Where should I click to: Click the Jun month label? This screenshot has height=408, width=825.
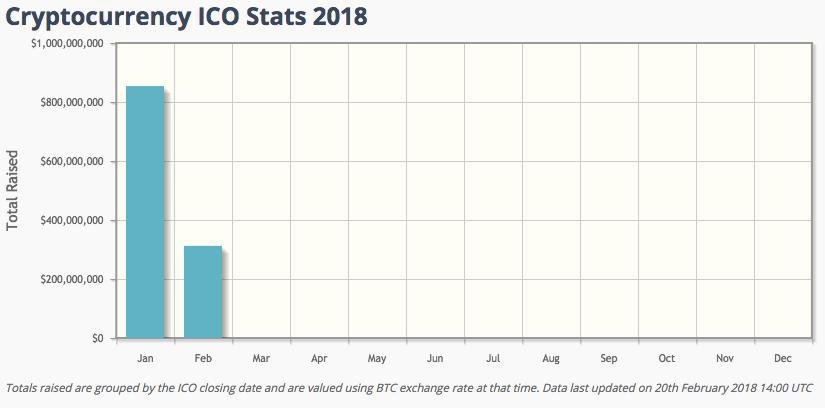coord(435,358)
